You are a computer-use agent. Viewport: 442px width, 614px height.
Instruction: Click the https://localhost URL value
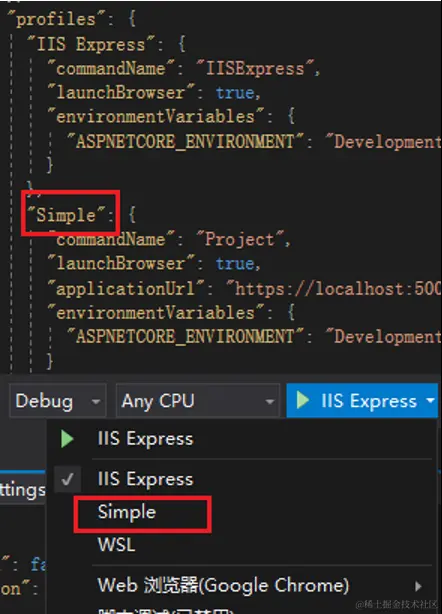pyautogui.click(x=334, y=289)
